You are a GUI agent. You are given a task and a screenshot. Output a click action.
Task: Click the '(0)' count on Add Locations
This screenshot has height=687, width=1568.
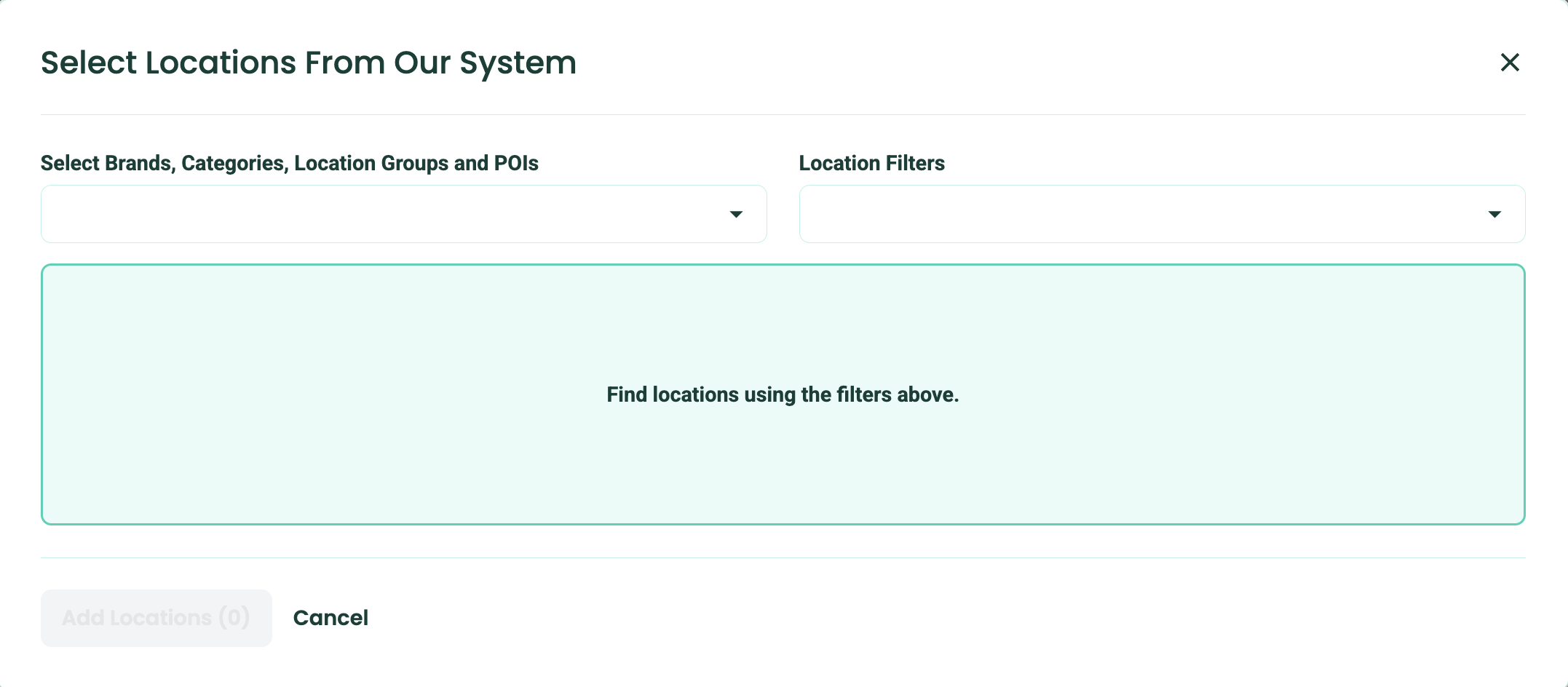[234, 618]
